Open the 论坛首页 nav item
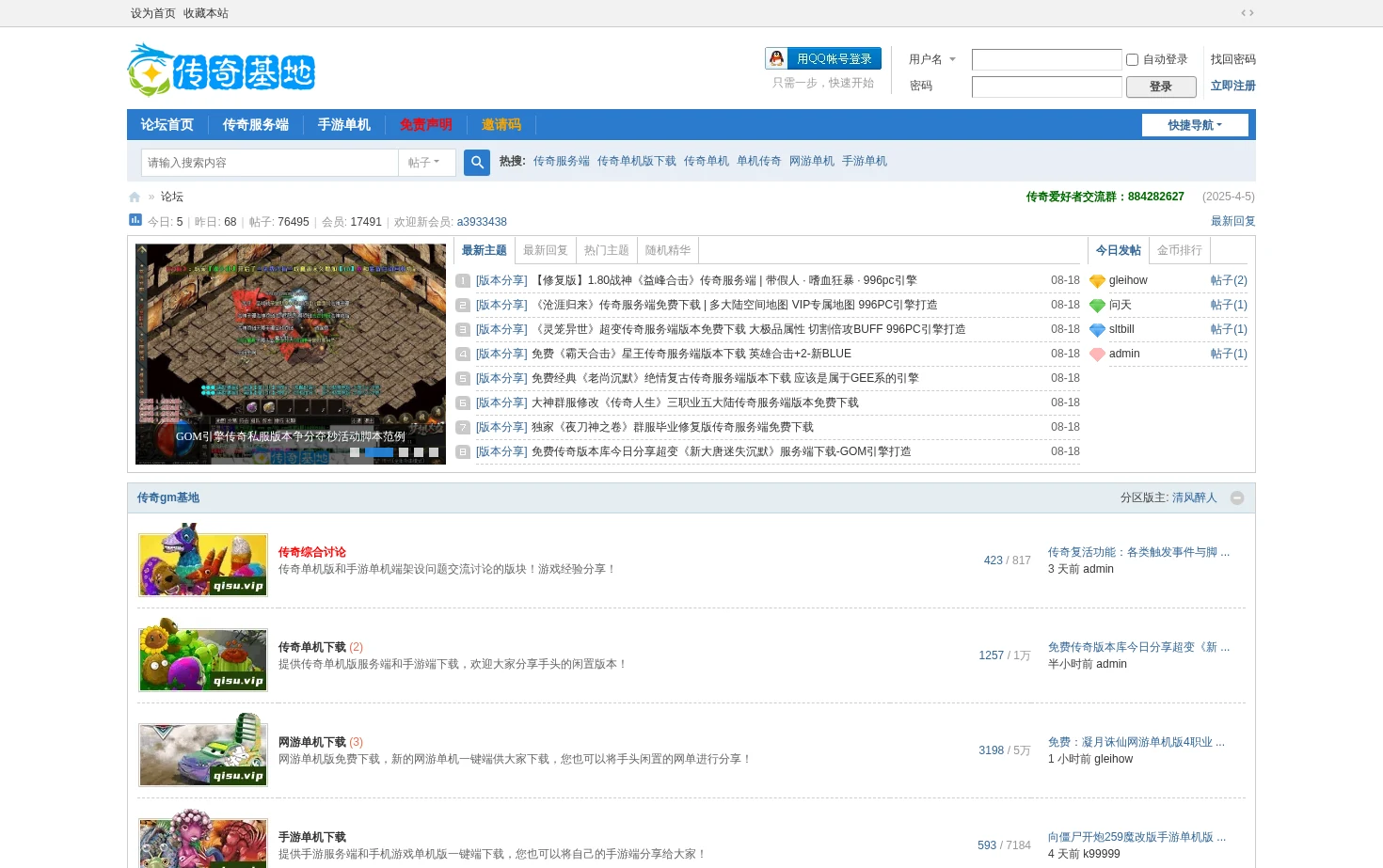This screenshot has width=1383, height=868. click(x=167, y=125)
